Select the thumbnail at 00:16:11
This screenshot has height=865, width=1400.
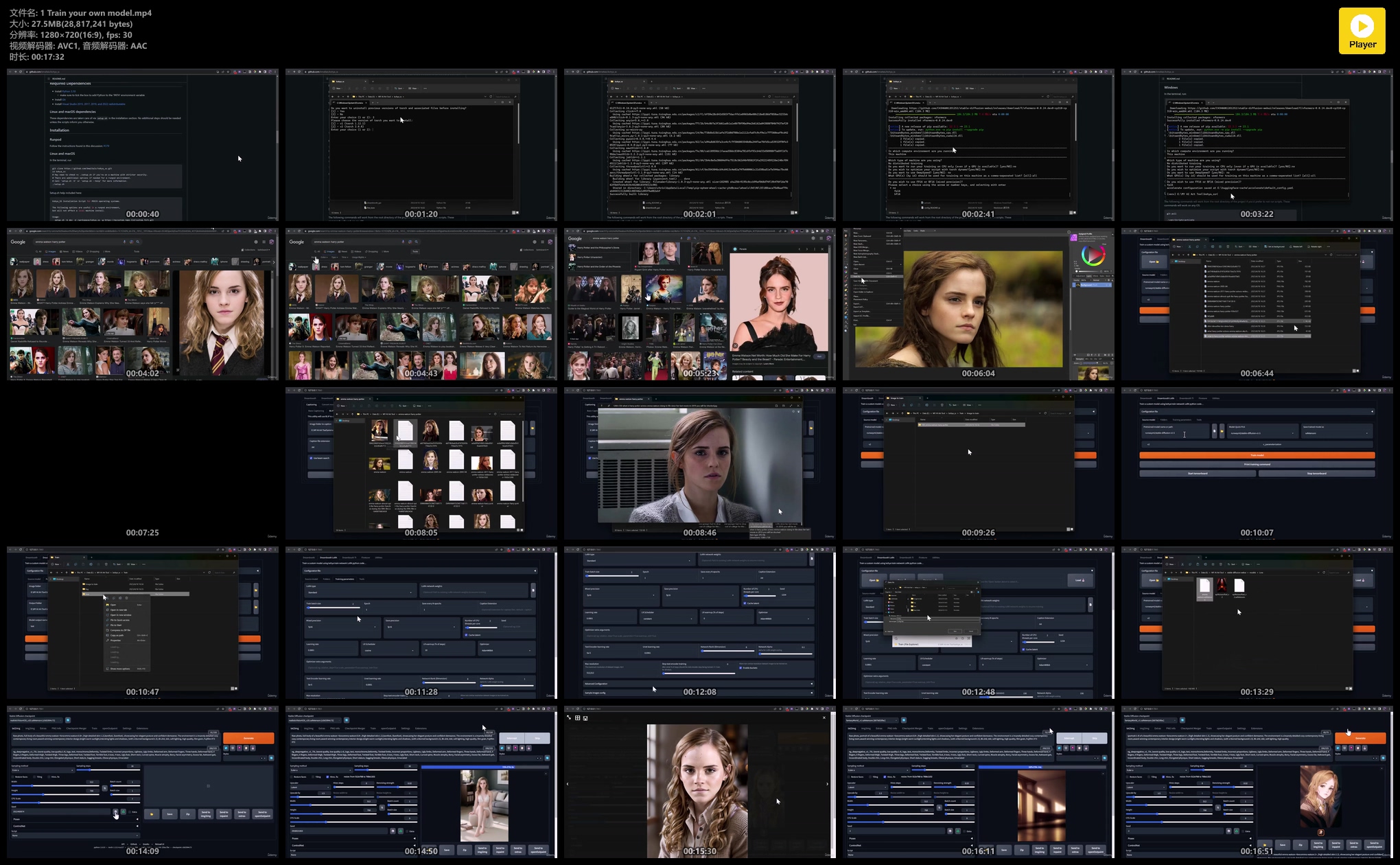click(x=979, y=783)
